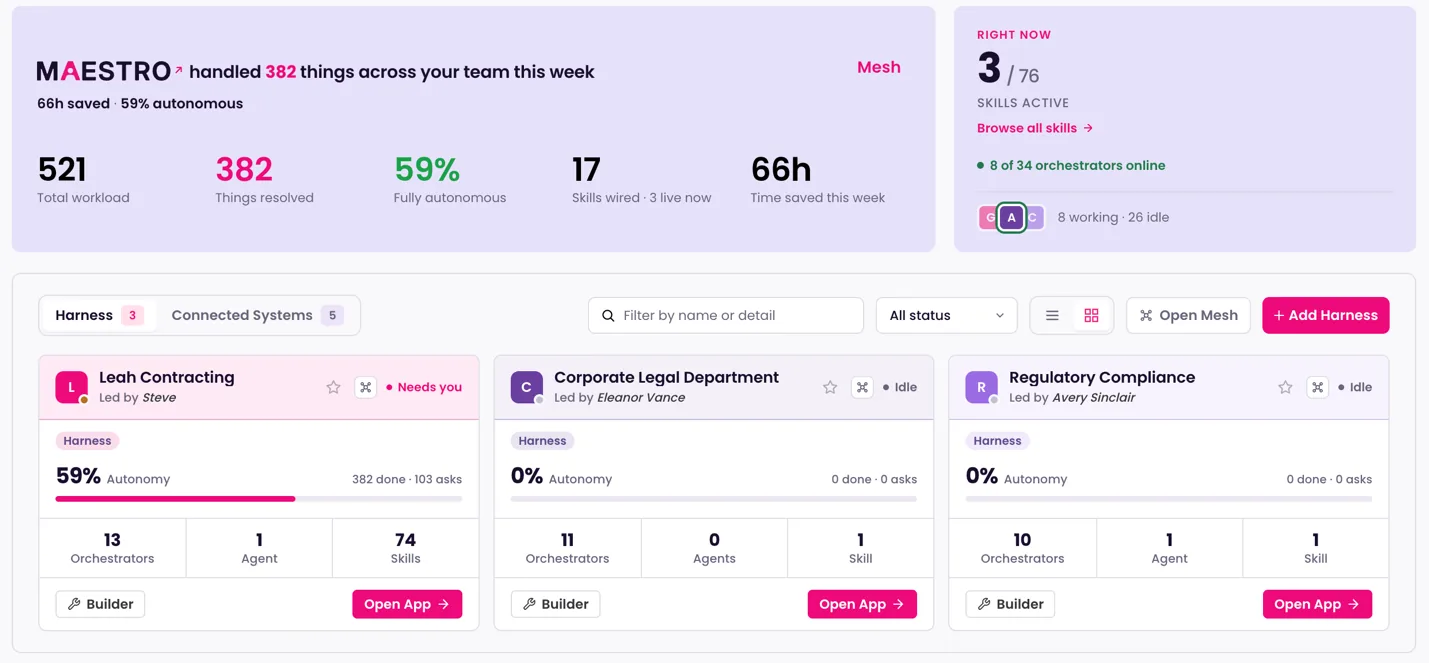Viewport: 1429px width, 663px height.
Task: Click the Maestro external link arrow
Action: pyautogui.click(x=179, y=70)
